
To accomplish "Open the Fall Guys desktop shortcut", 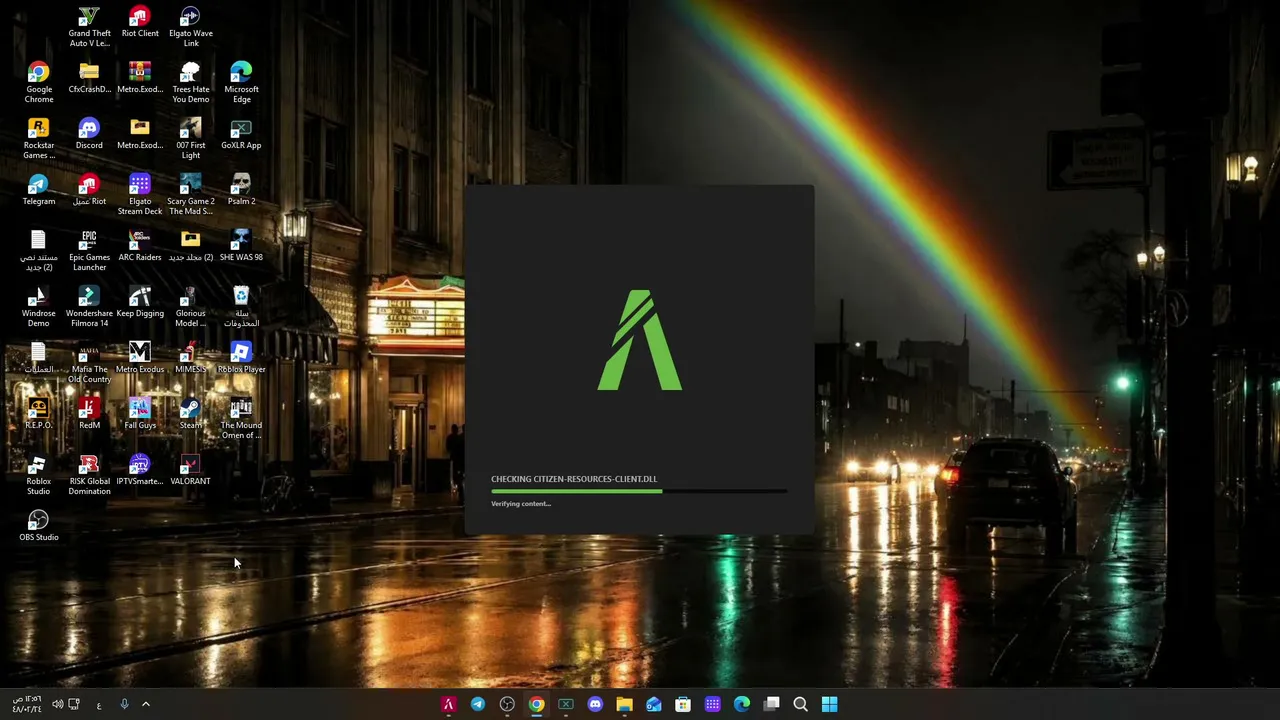I will 139,414.
